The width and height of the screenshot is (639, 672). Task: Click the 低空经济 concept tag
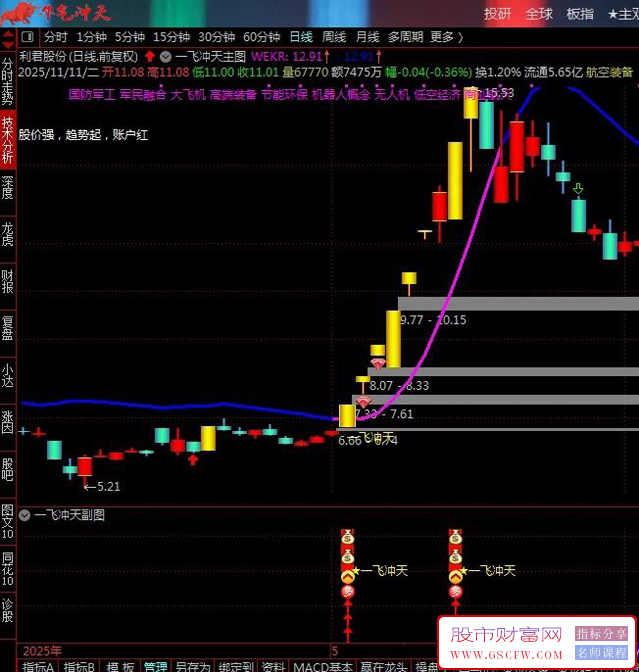[437, 94]
